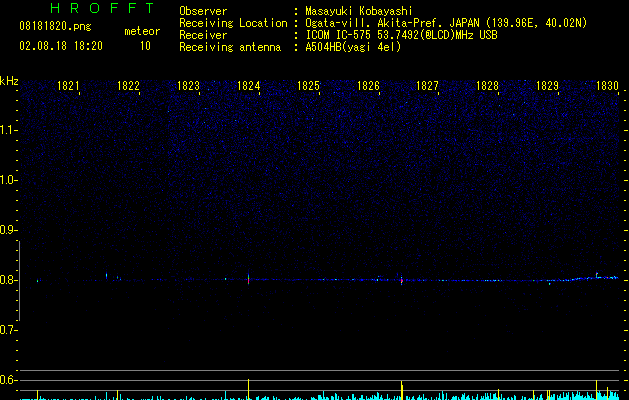Click the tall yellow level spike under 1824

(x=249, y=389)
